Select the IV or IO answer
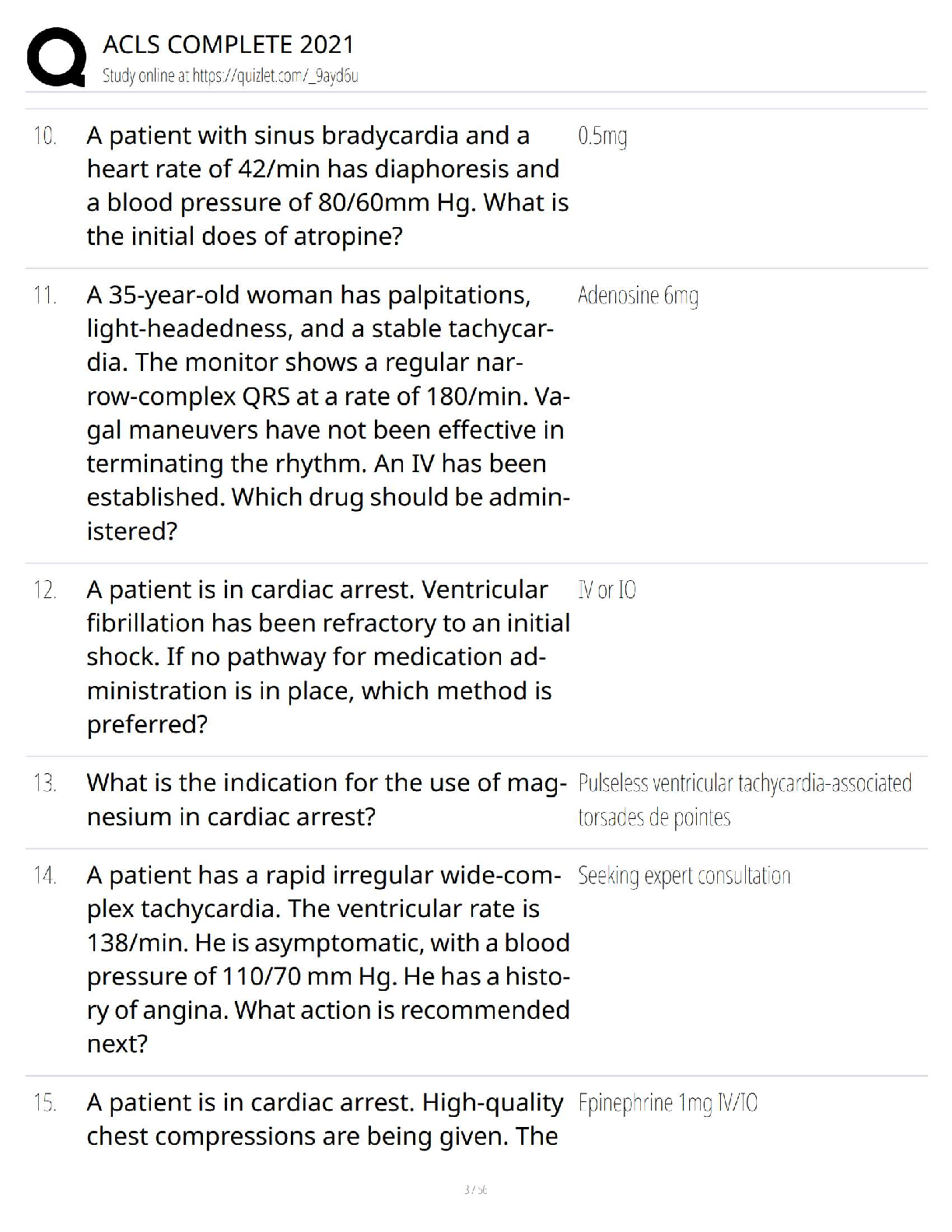The width and height of the screenshot is (952, 1232). click(607, 590)
